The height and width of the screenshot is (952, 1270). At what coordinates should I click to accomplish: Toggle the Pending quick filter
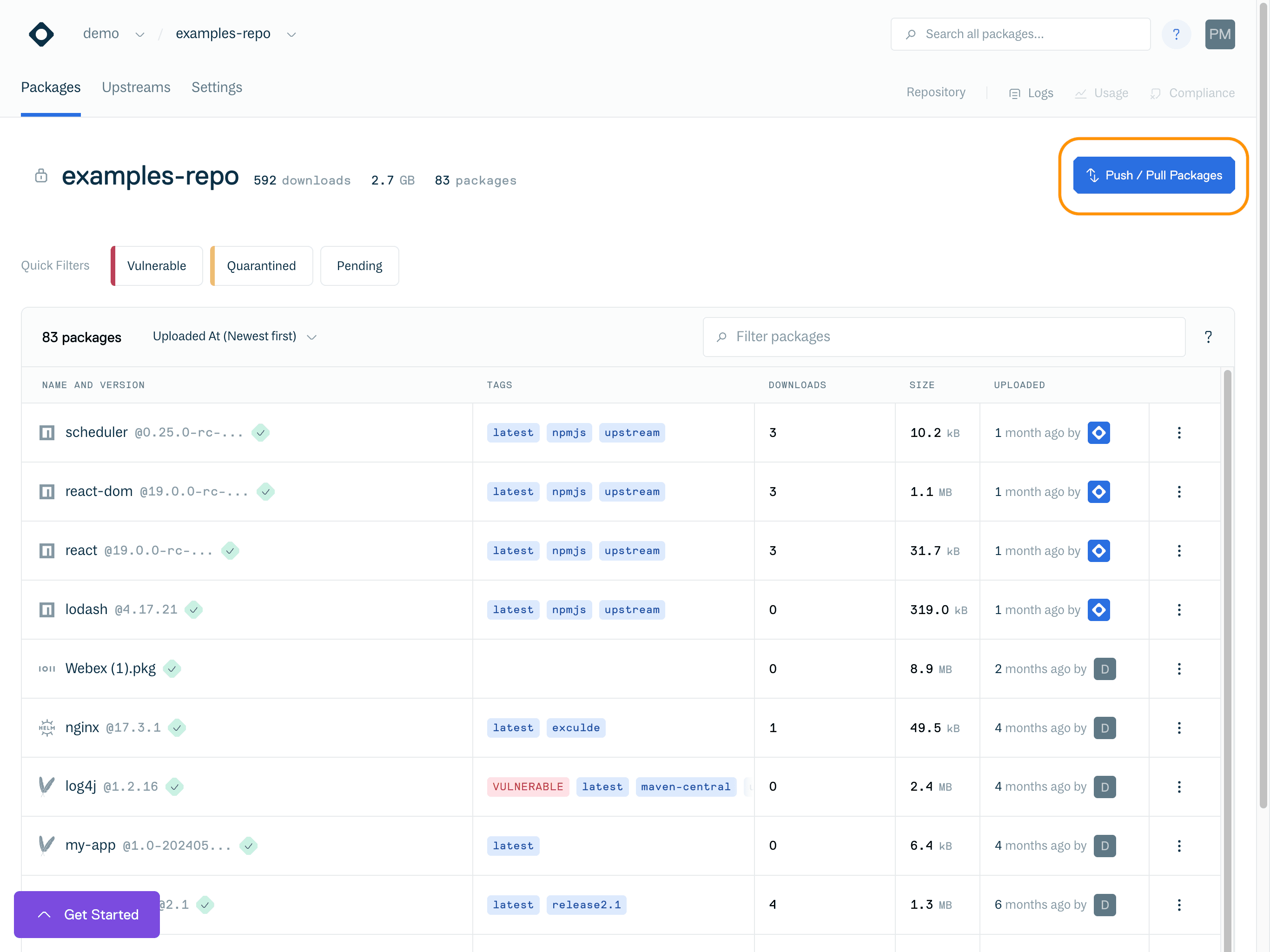click(x=359, y=266)
